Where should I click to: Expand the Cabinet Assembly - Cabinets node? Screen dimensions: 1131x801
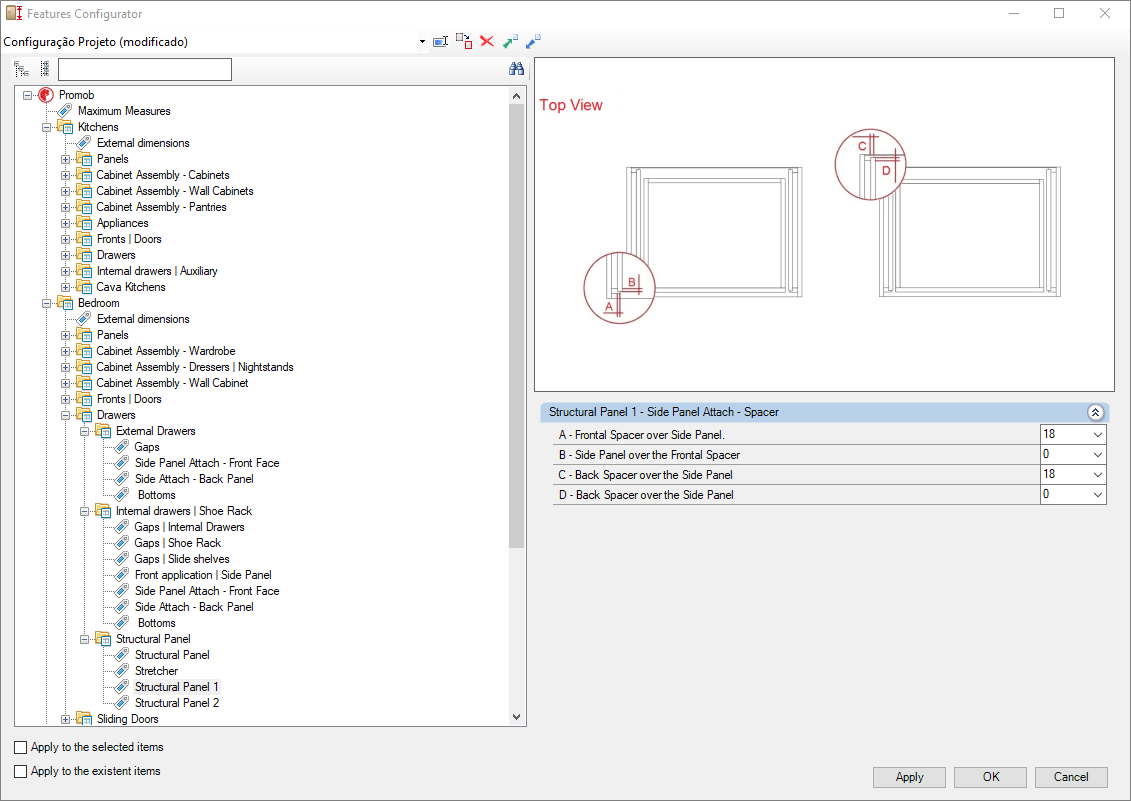(x=66, y=175)
